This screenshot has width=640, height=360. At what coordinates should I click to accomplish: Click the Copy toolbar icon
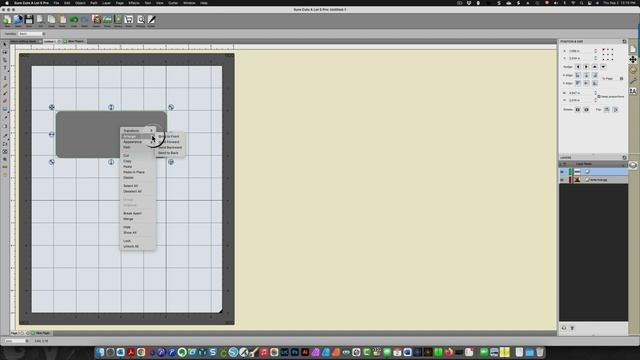[51, 20]
